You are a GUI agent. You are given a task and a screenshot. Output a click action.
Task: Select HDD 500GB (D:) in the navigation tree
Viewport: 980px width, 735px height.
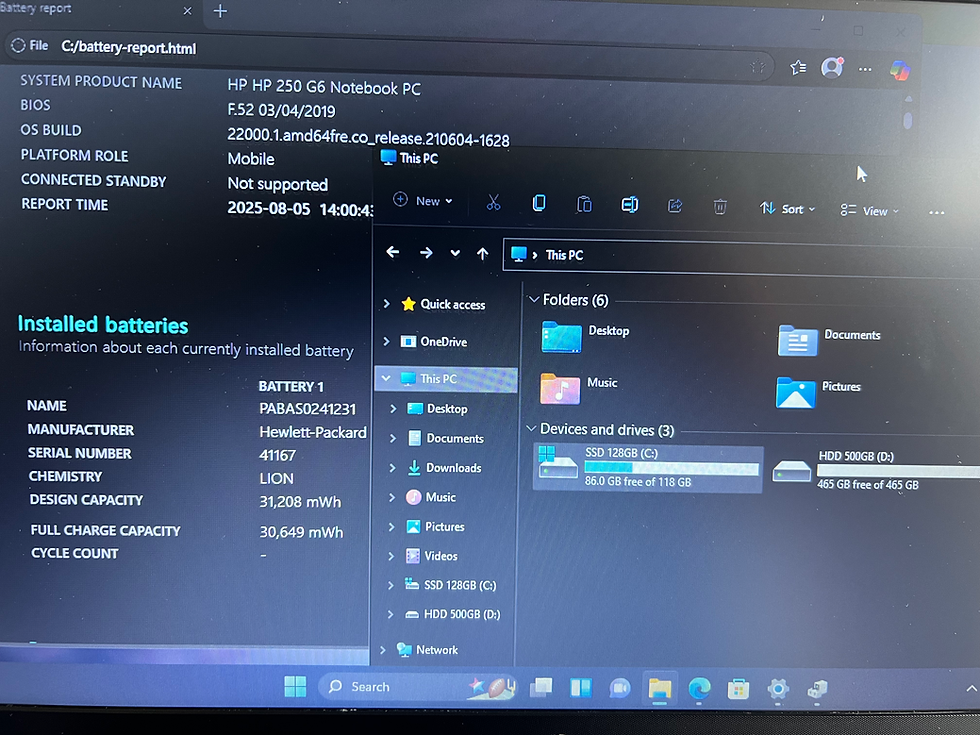coord(461,614)
